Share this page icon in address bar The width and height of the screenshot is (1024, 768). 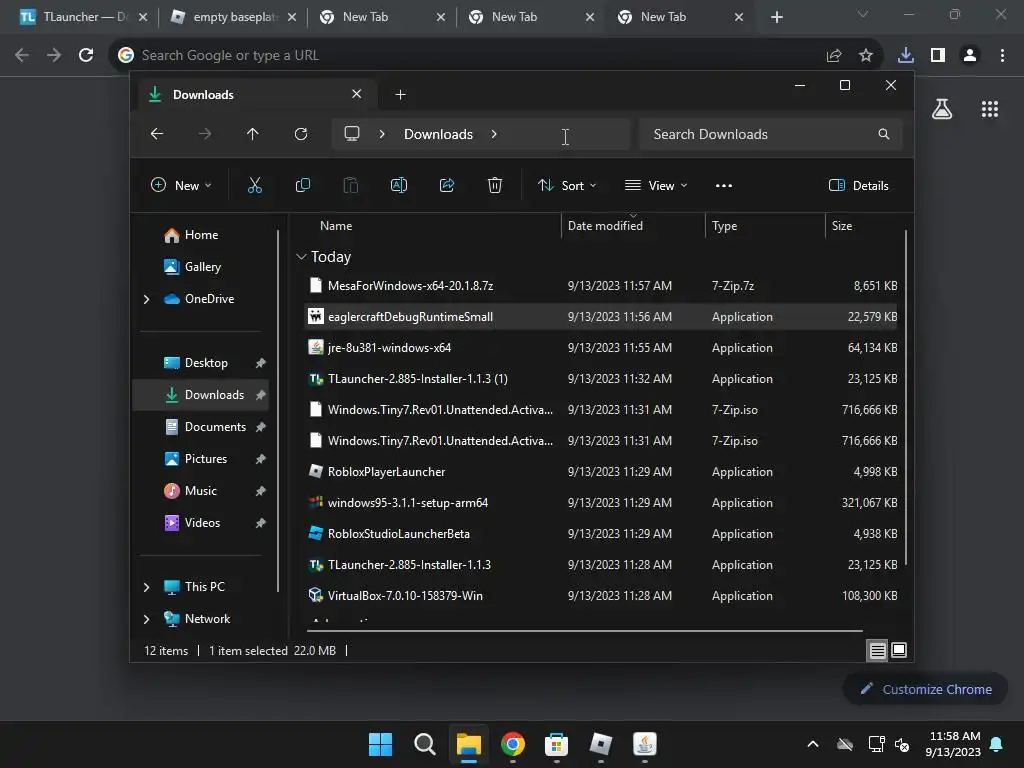(x=834, y=56)
